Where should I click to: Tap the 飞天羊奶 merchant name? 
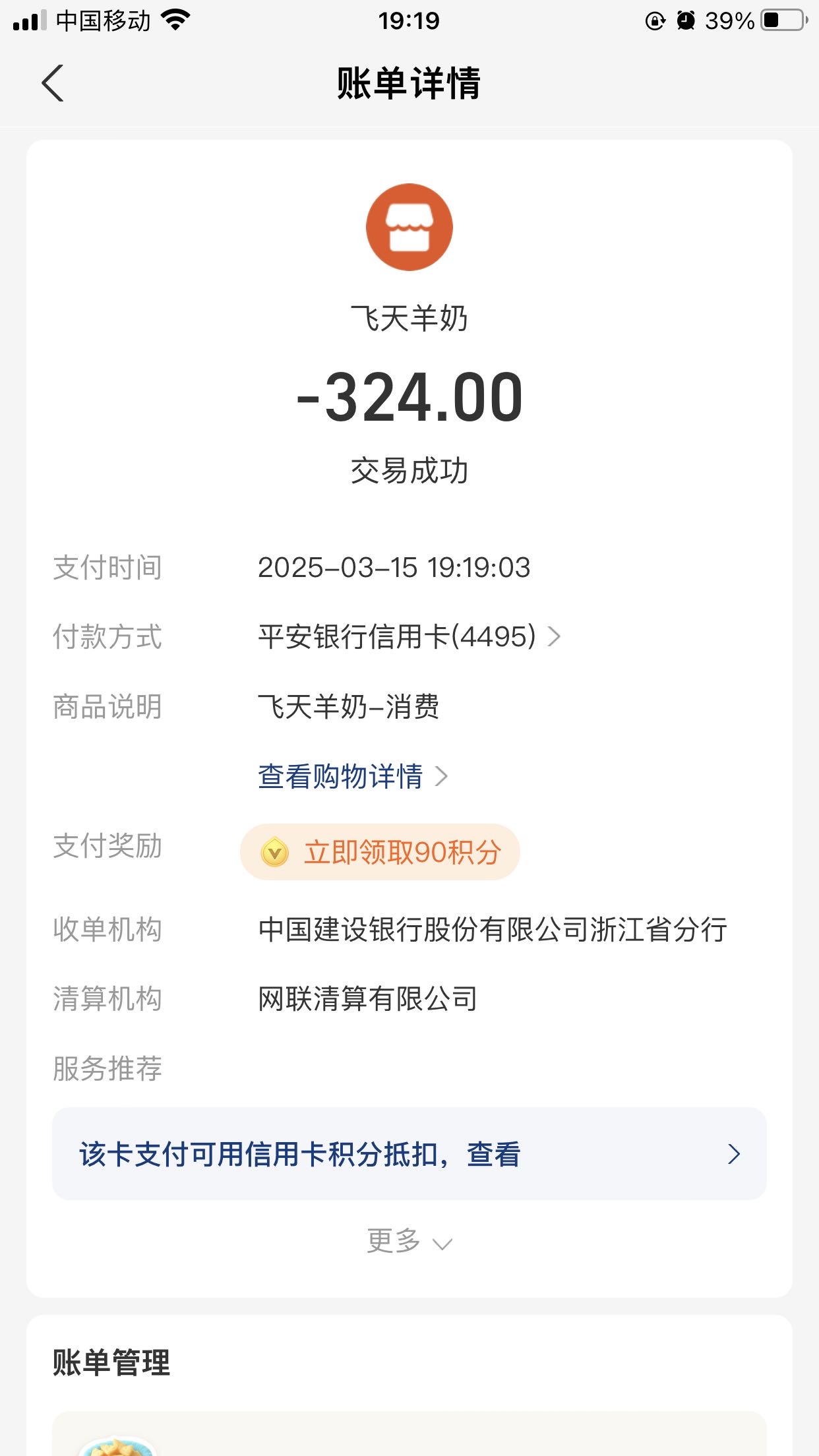409,318
